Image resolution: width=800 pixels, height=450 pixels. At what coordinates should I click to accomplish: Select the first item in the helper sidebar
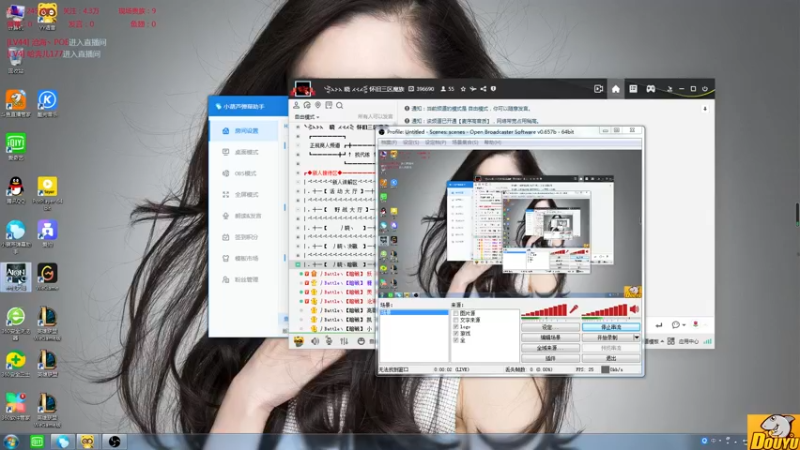[x=244, y=131]
